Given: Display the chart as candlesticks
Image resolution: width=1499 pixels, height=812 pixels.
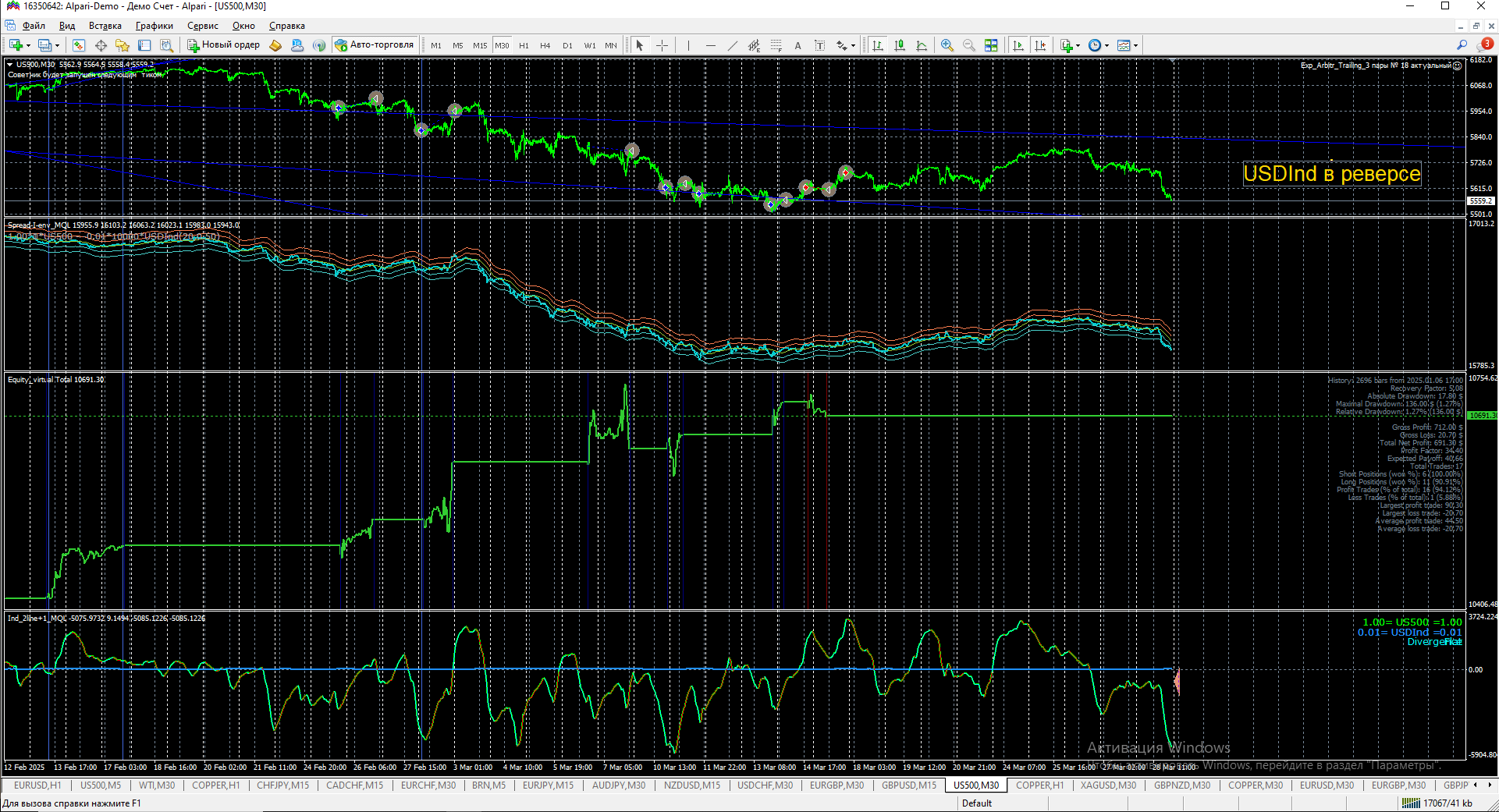Looking at the screenshot, I should tap(899, 45).
